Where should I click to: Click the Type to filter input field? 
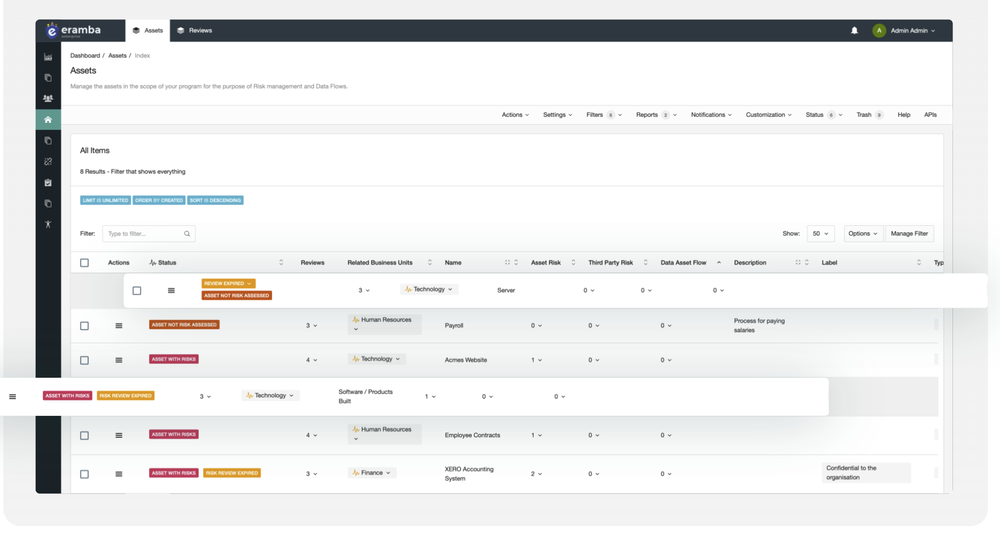point(149,233)
